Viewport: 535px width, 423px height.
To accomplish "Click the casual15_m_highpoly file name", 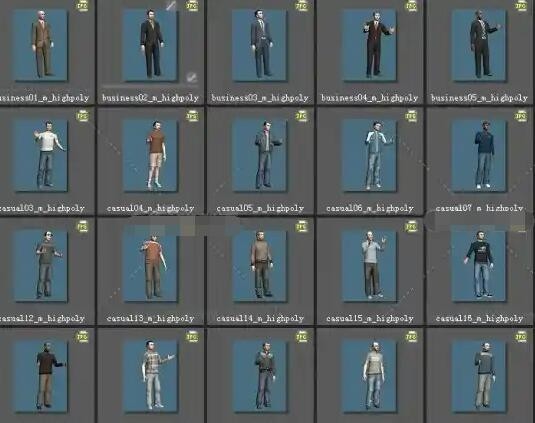I will click(x=370, y=318).
